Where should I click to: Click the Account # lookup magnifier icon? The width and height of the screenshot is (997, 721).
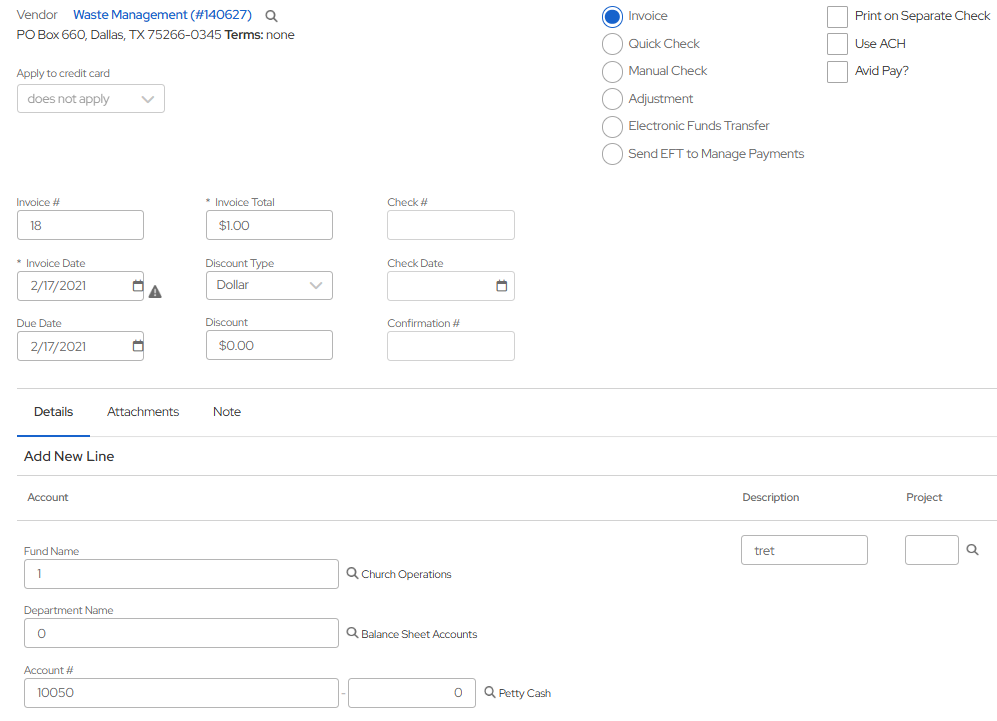click(490, 692)
